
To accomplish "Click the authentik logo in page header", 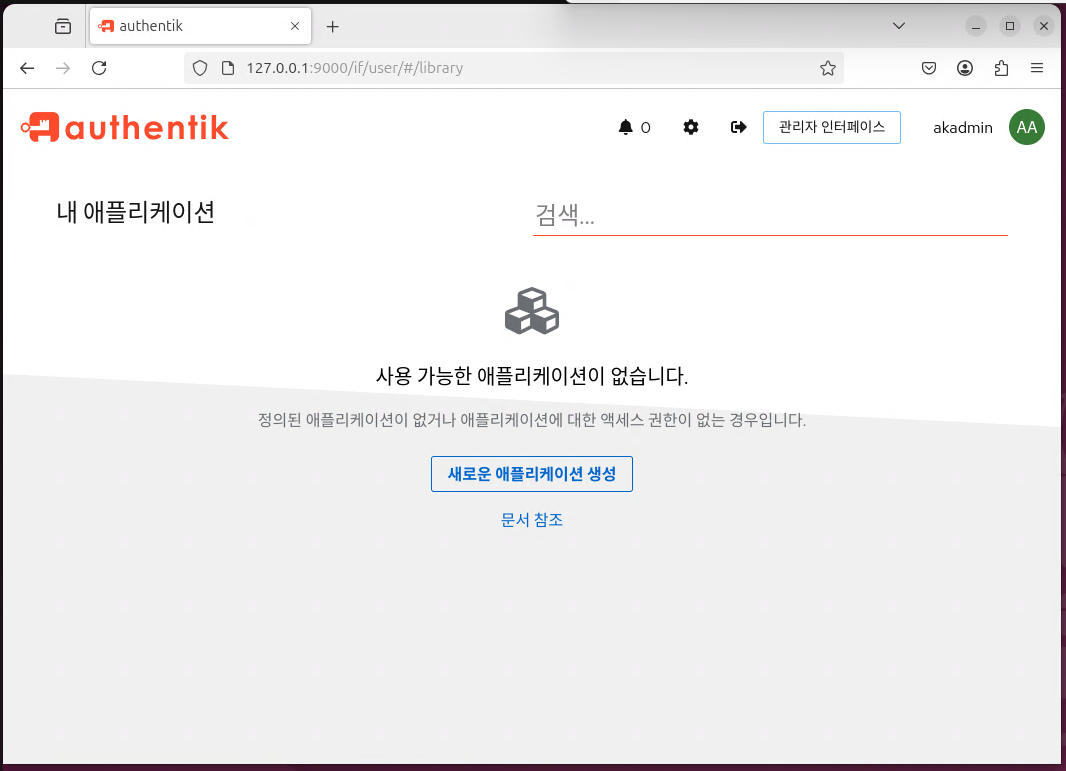I will [125, 127].
